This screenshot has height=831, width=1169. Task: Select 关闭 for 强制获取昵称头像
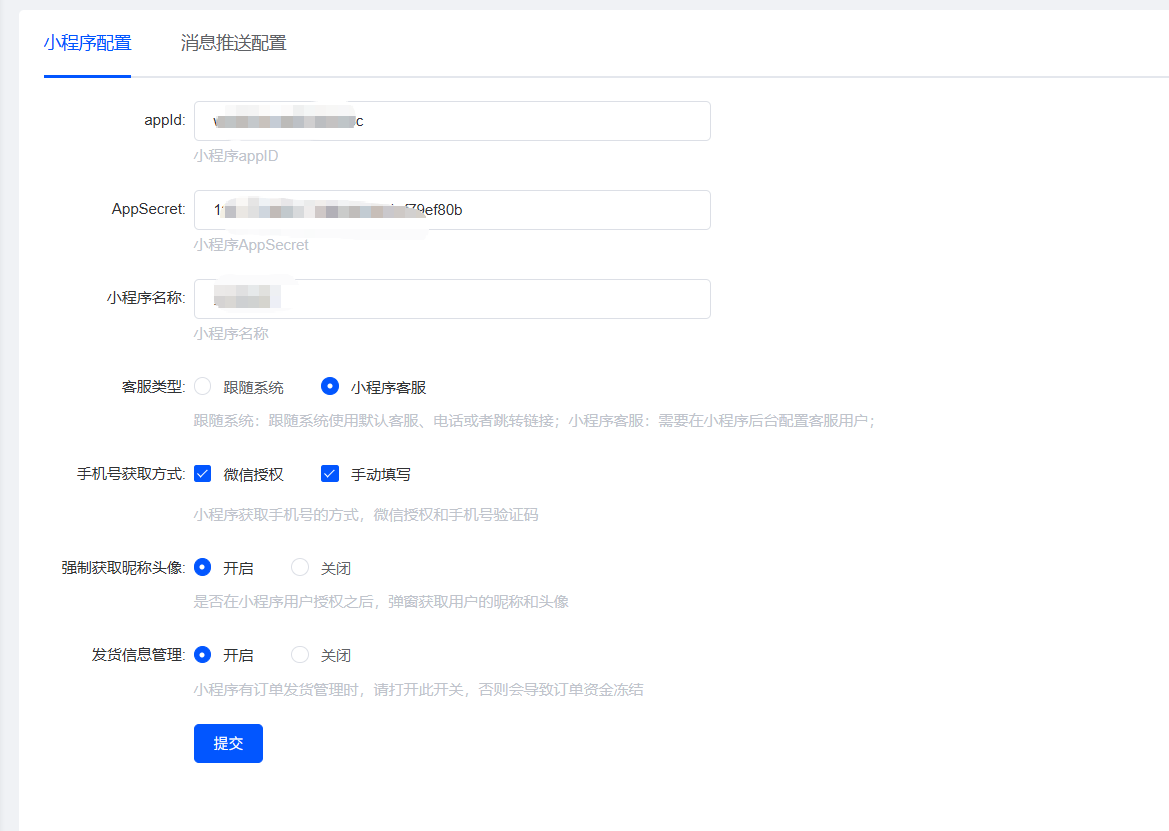(x=300, y=568)
